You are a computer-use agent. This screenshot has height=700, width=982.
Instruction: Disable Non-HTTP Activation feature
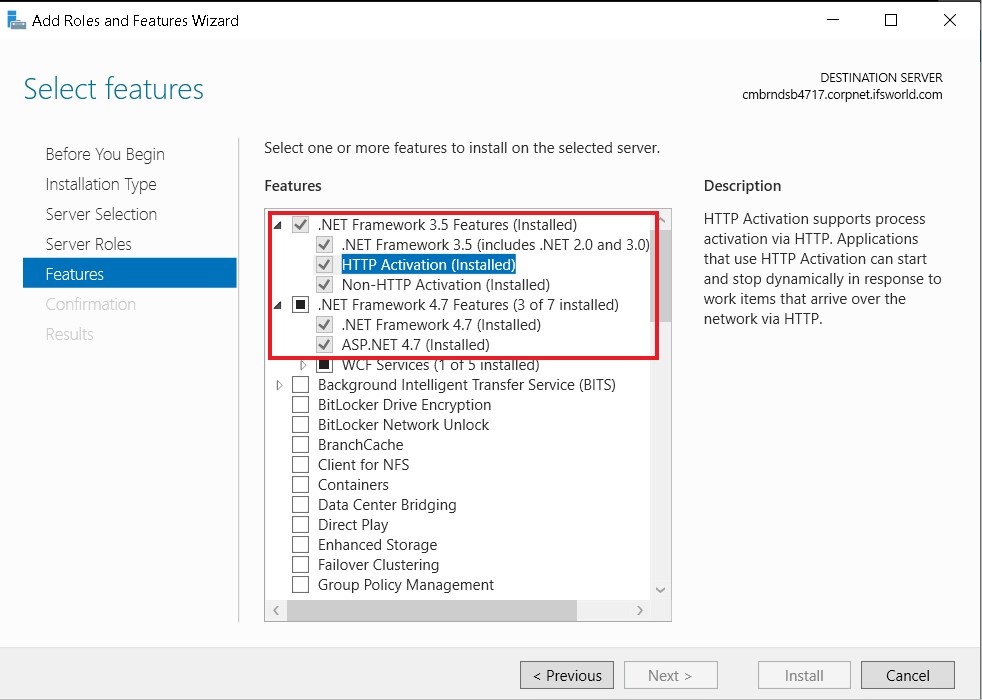(325, 284)
